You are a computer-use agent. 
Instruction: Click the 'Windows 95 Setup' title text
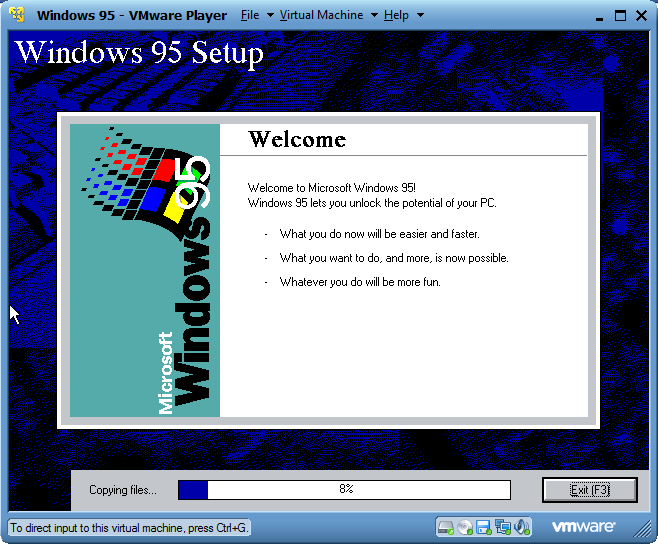pos(139,53)
